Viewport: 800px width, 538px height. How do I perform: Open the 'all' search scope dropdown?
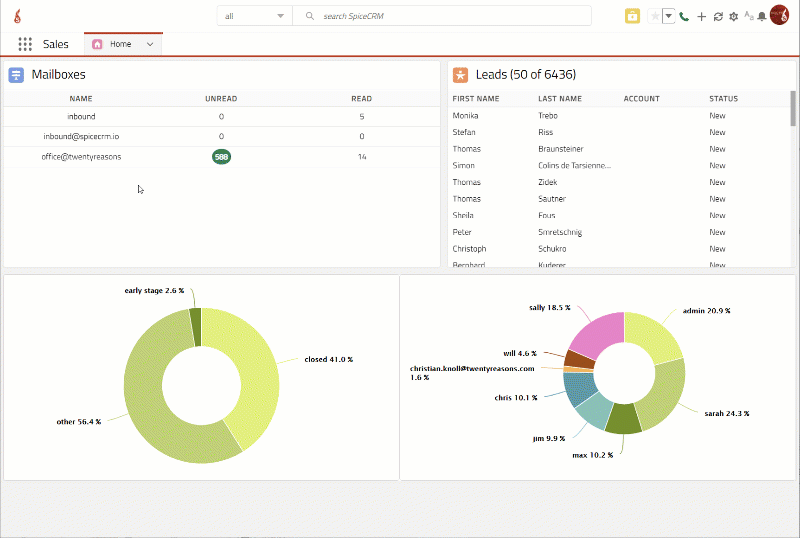[255, 16]
